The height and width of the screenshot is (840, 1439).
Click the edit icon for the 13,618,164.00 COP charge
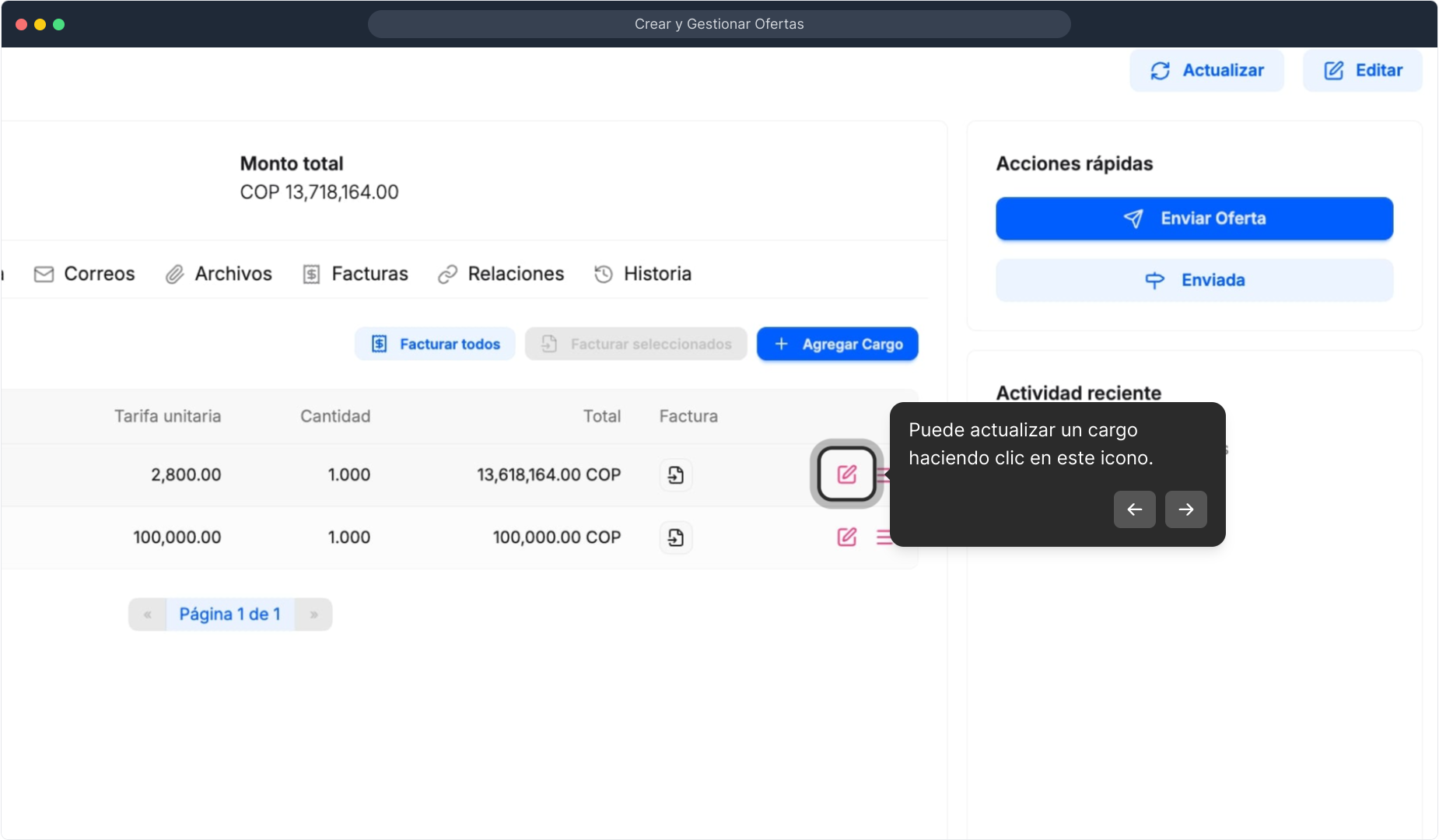(846, 474)
